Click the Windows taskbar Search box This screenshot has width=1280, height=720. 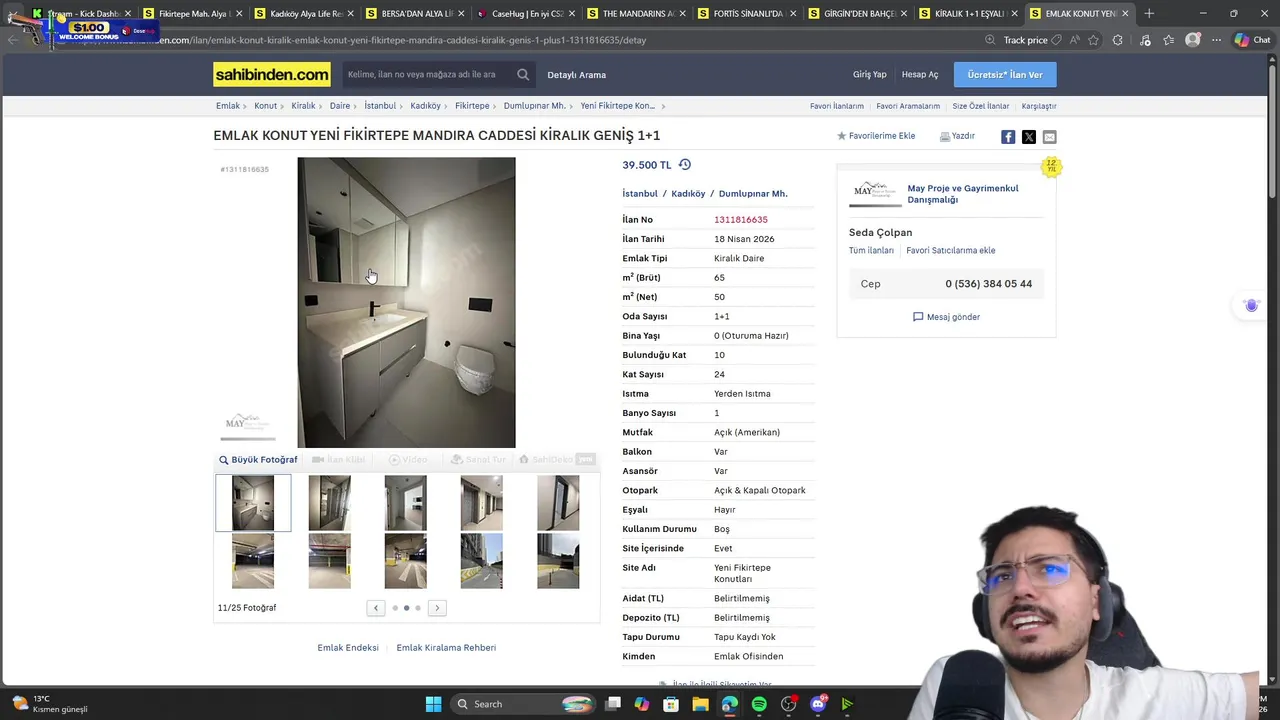tap(523, 704)
